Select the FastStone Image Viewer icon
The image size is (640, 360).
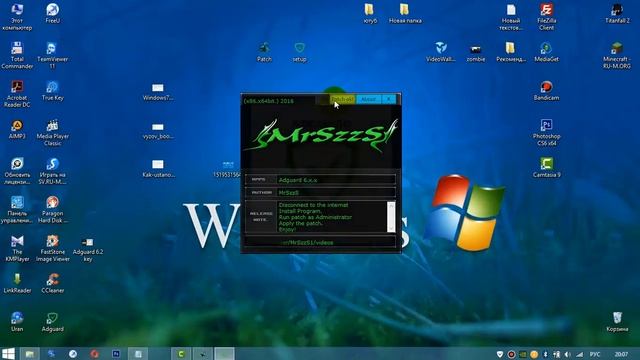52,248
